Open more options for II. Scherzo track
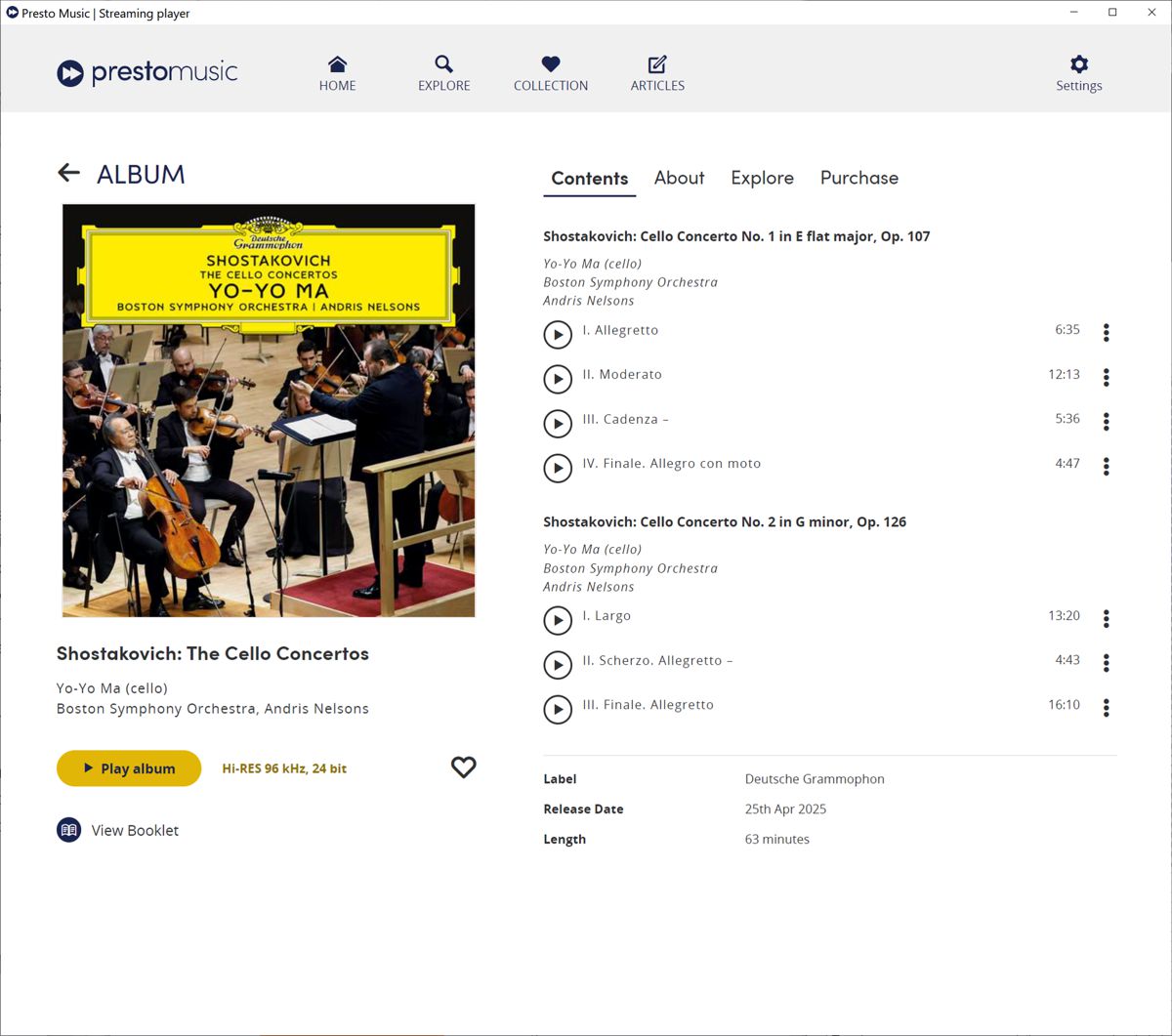 tap(1106, 663)
